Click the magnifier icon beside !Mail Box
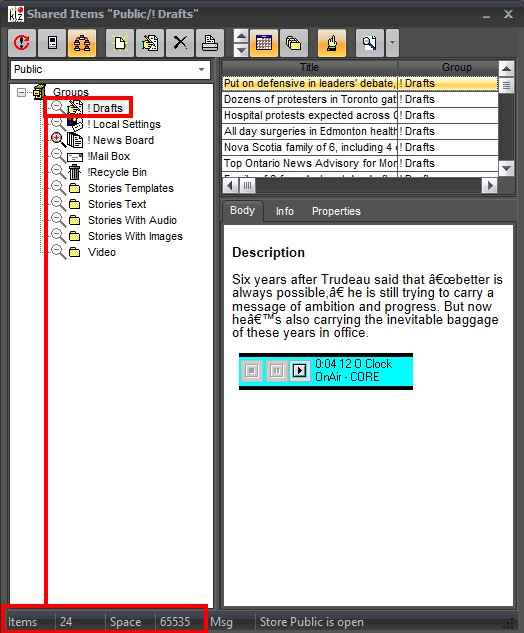524x633 pixels. click(58, 155)
